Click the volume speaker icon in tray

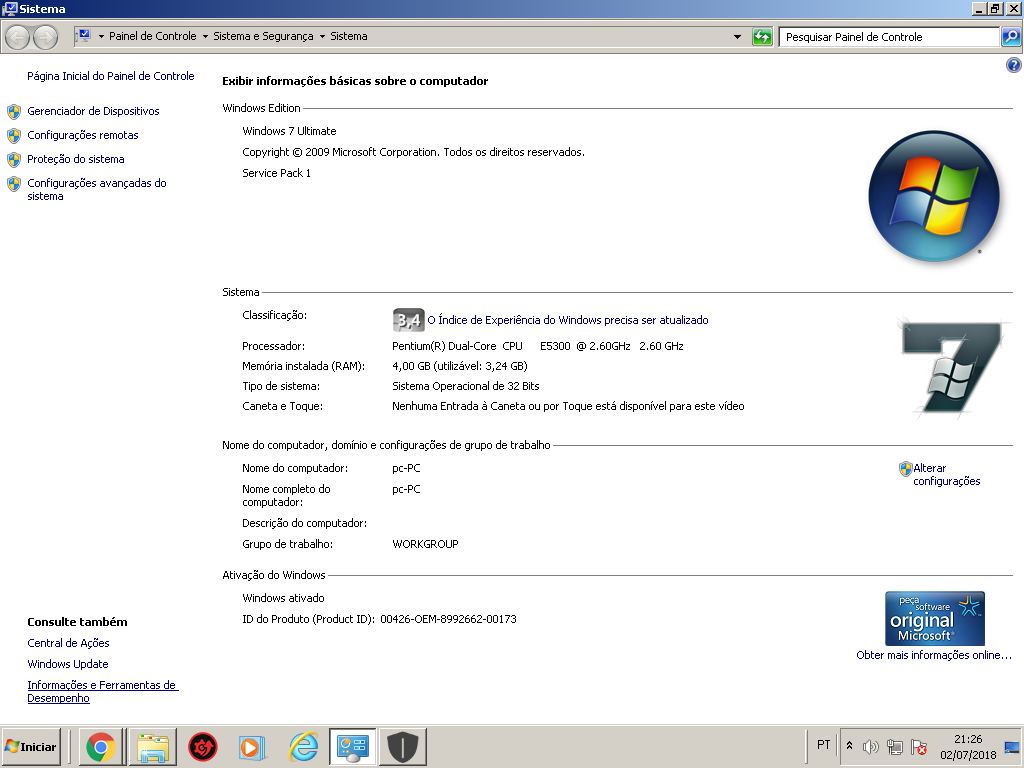871,746
